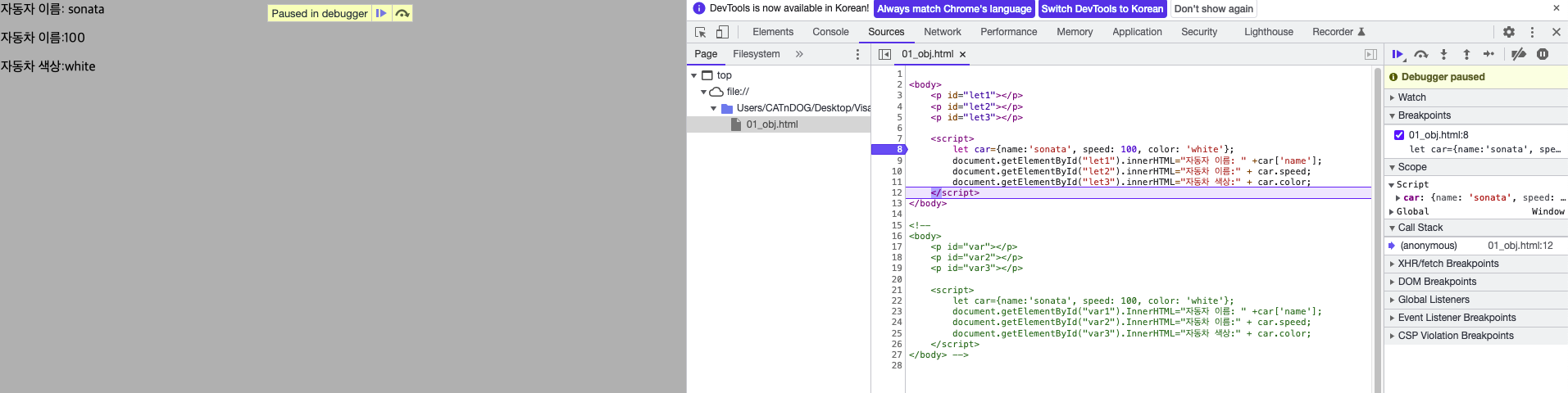Select the Filesystem navigator tab
The width and height of the screenshot is (1568, 393).
coord(757,54)
